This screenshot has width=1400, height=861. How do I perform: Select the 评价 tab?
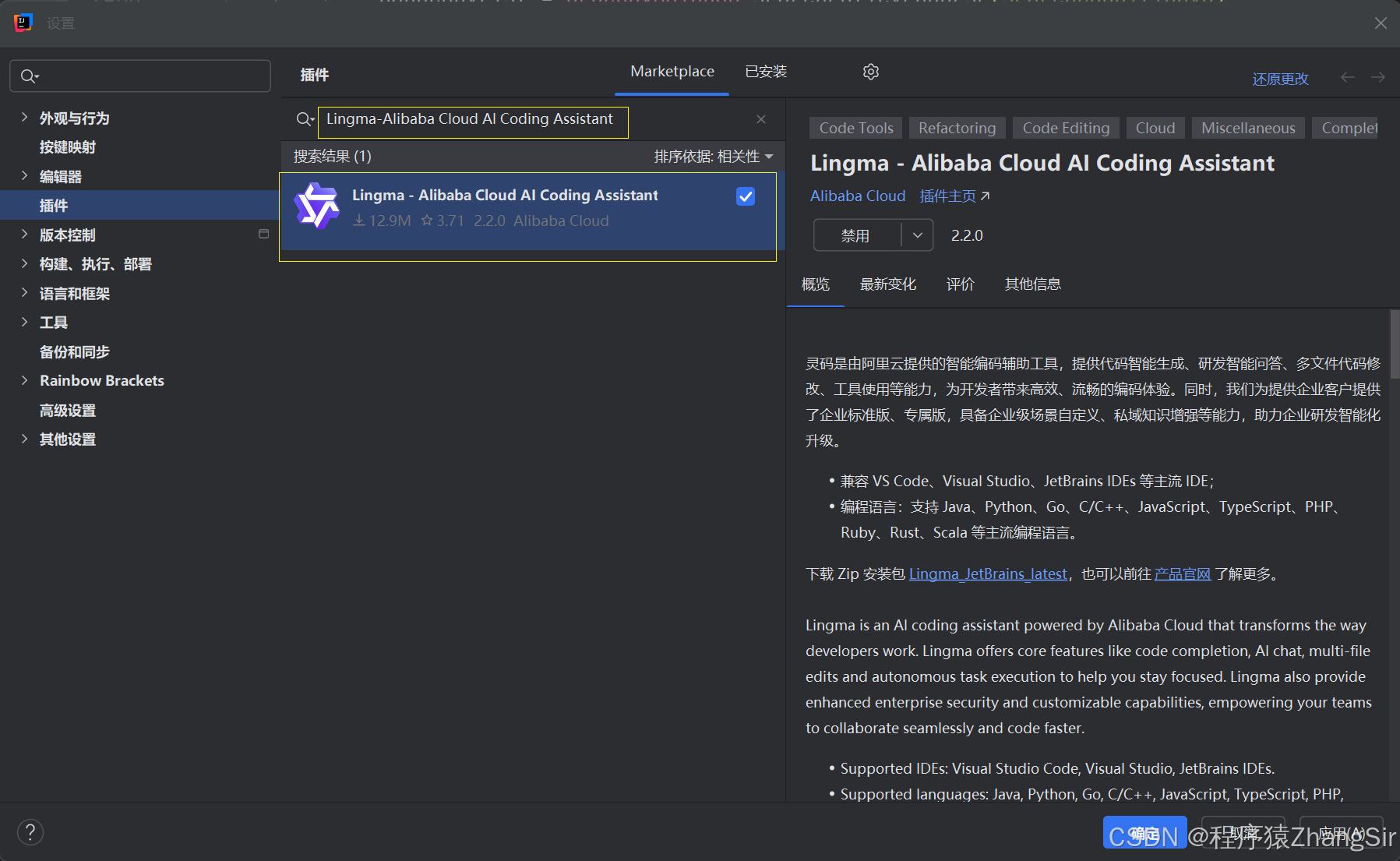(961, 284)
